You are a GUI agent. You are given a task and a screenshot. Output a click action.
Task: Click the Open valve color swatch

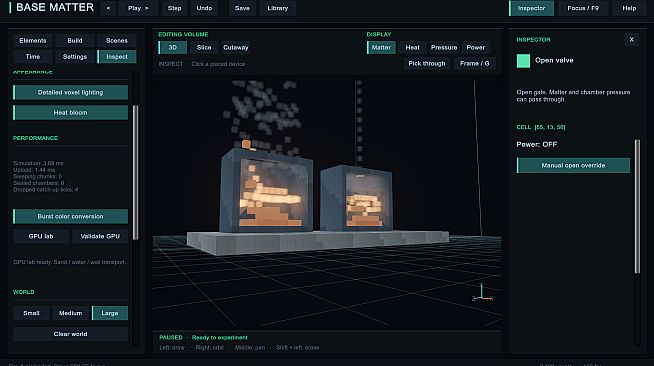[x=523, y=61]
